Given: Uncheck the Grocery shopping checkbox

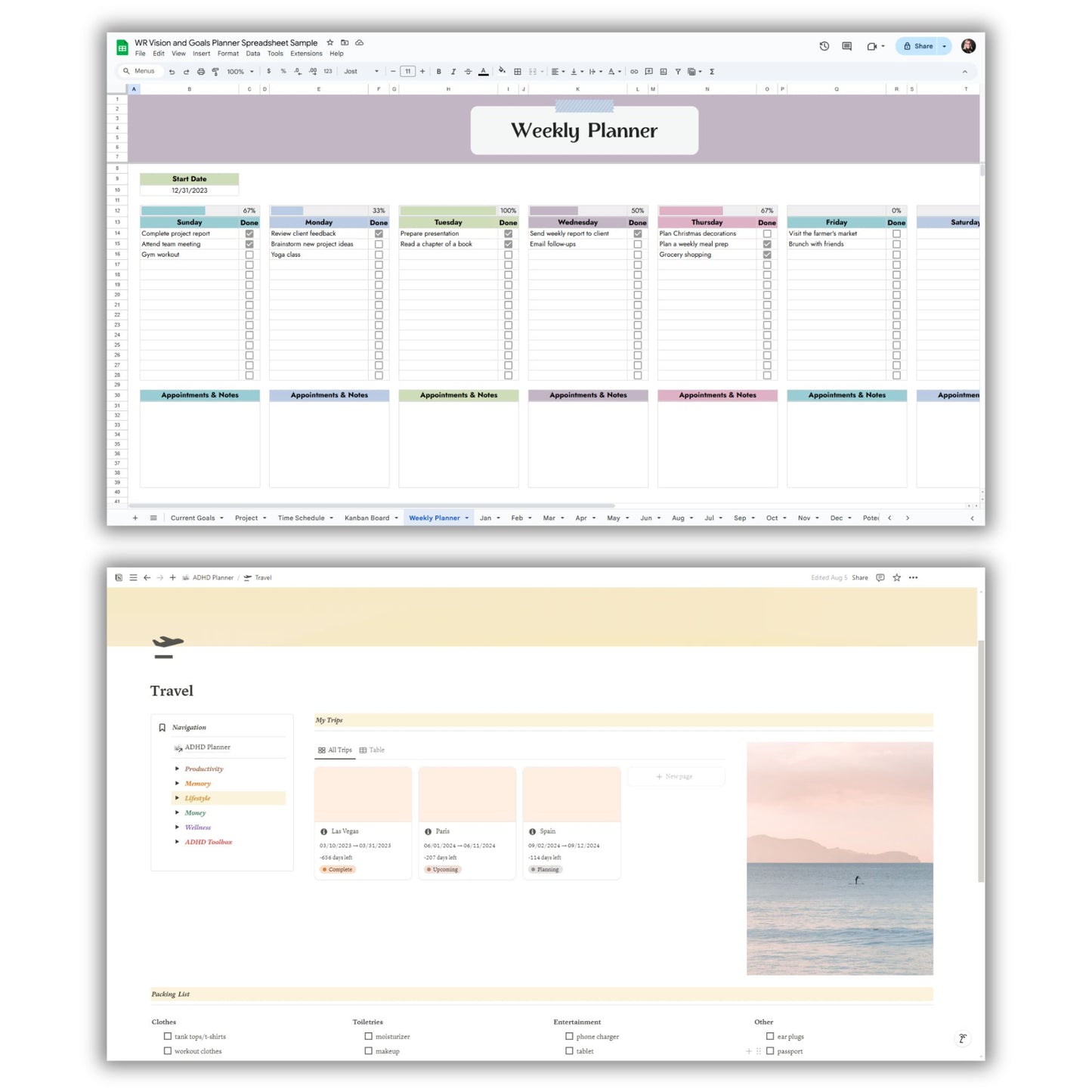Looking at the screenshot, I should tap(767, 255).
